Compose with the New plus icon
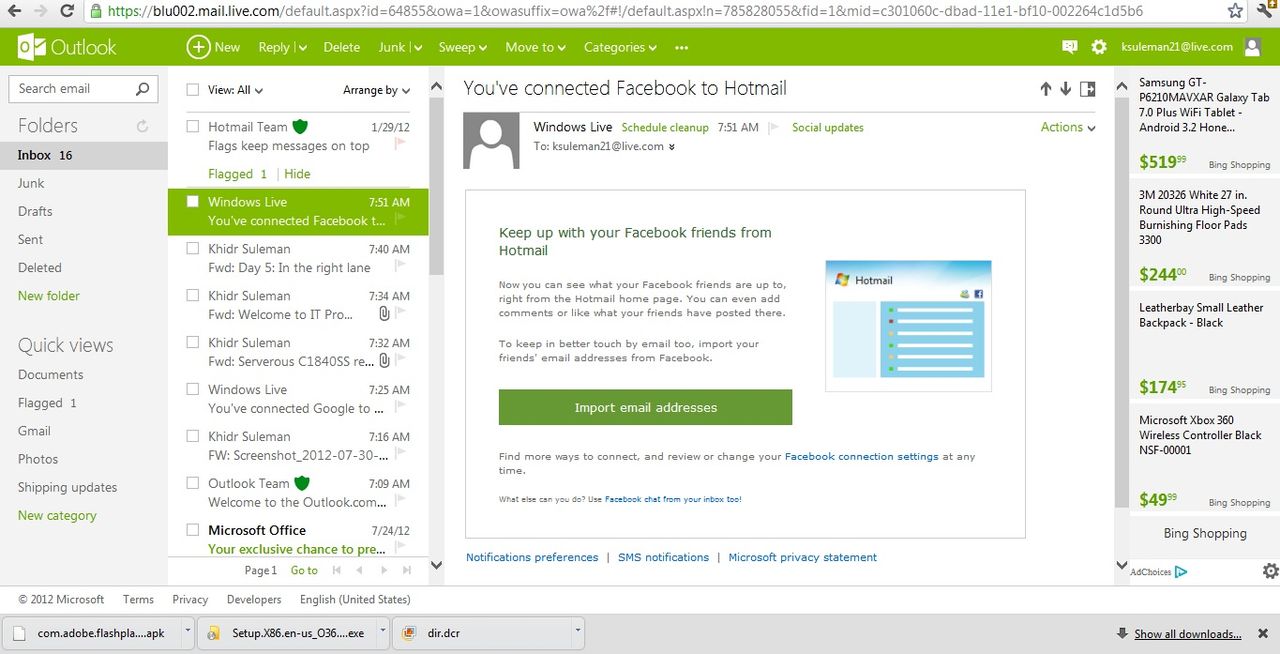The width and height of the screenshot is (1280, 654). (x=198, y=47)
